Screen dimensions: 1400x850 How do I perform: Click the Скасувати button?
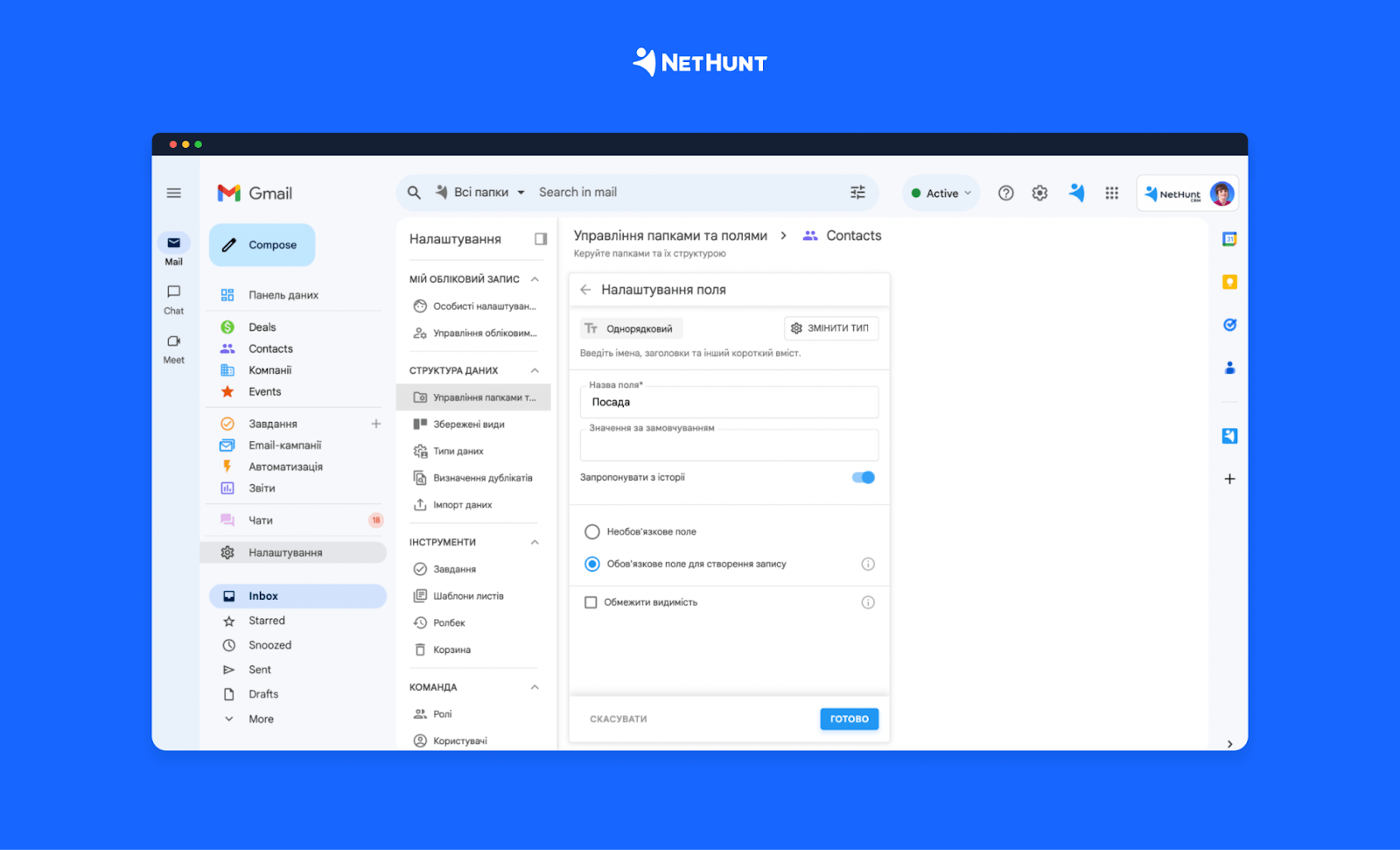619,719
